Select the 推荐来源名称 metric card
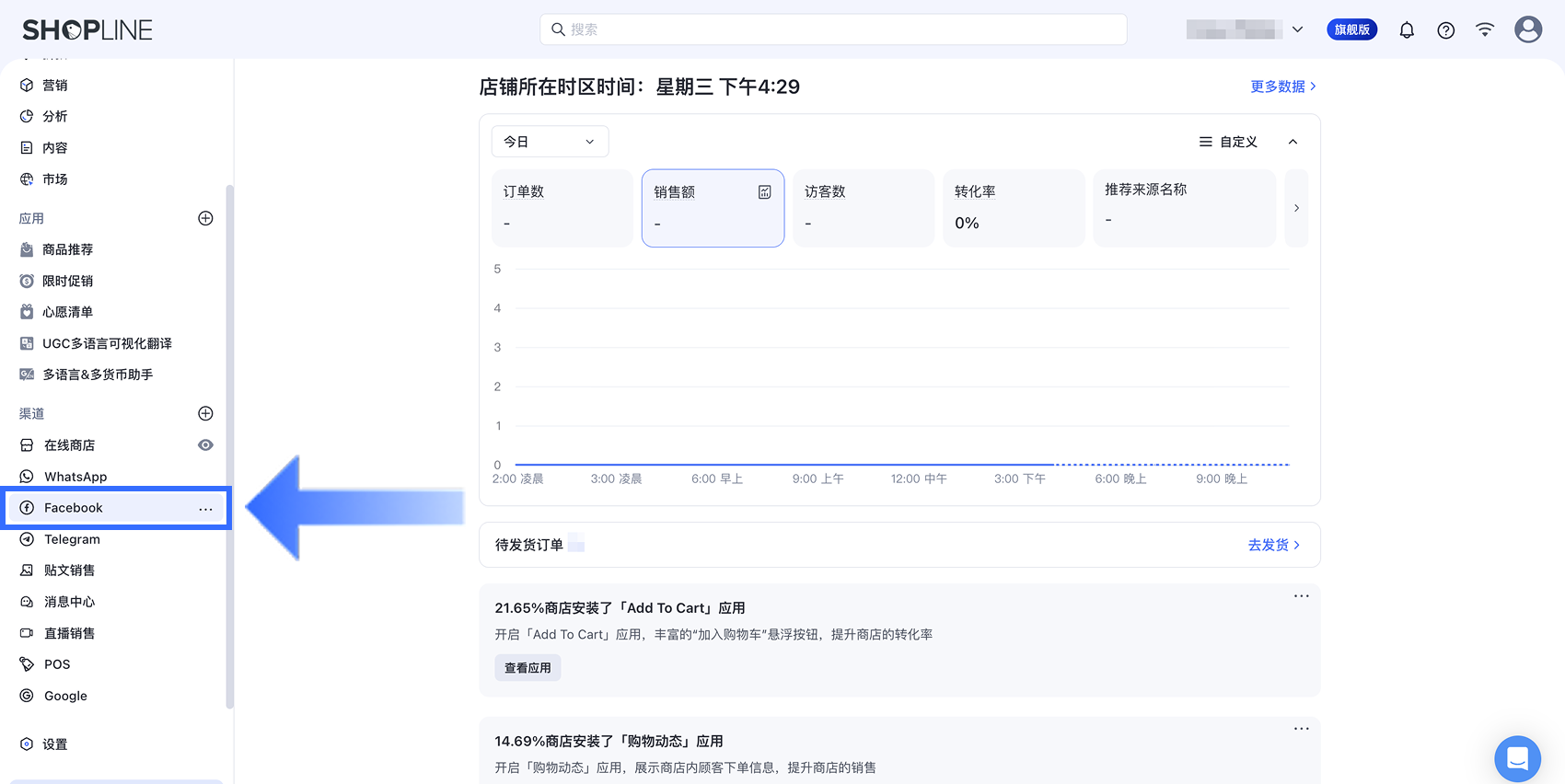The height and width of the screenshot is (784, 1565). pyautogui.click(x=1184, y=208)
